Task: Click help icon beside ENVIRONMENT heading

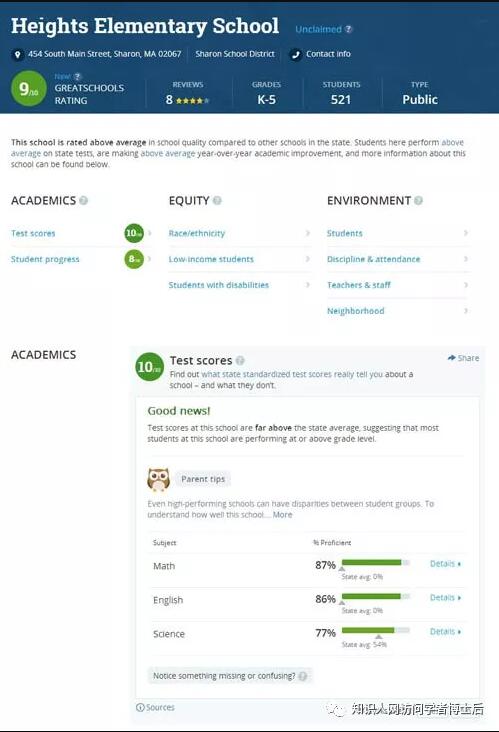Action: (419, 201)
